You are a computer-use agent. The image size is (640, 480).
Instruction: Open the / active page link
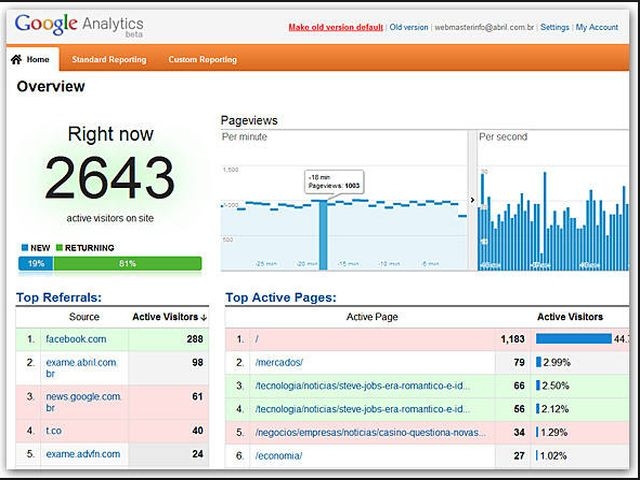point(257,339)
